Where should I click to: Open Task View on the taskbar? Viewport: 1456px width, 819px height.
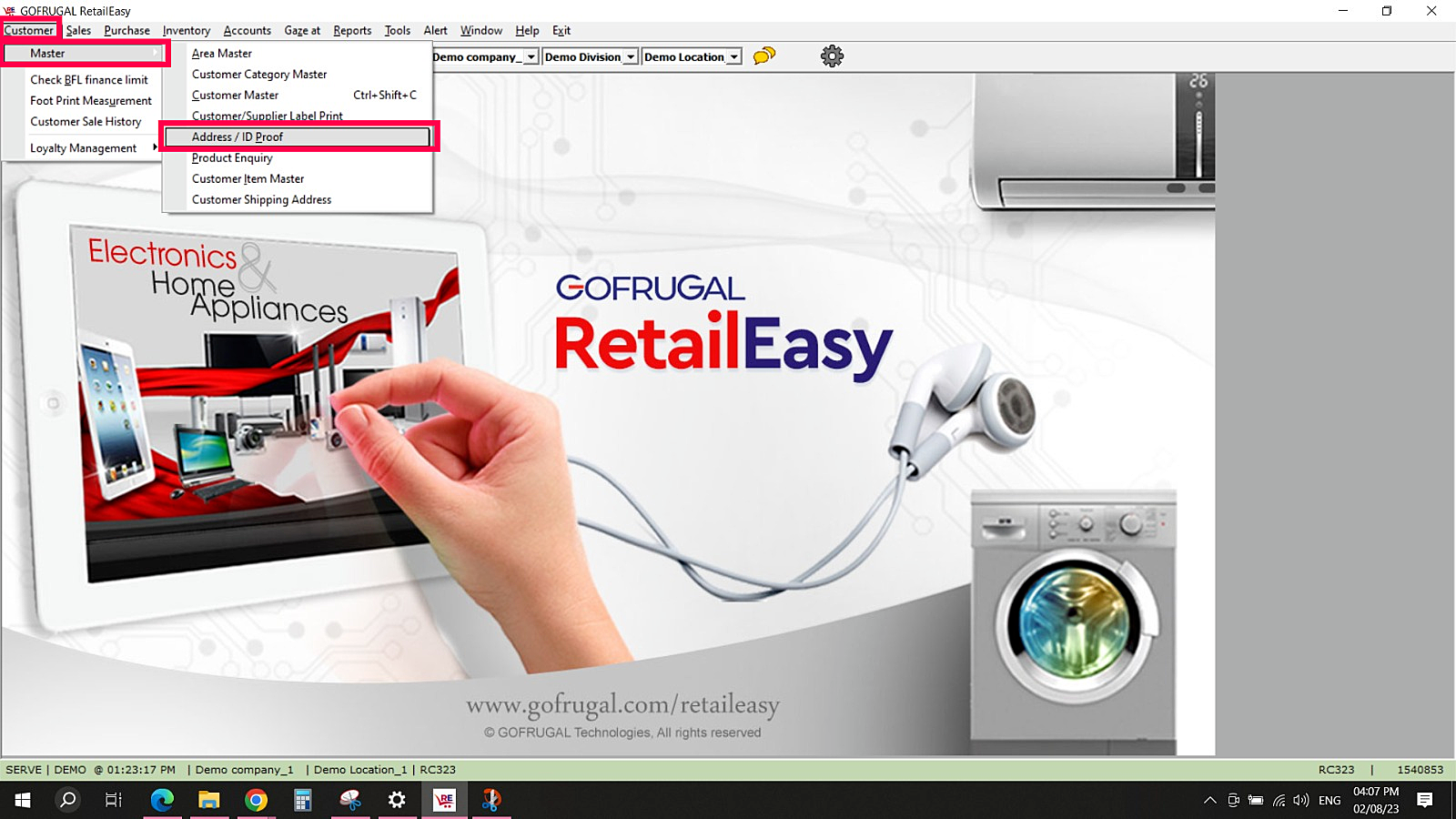click(x=114, y=800)
